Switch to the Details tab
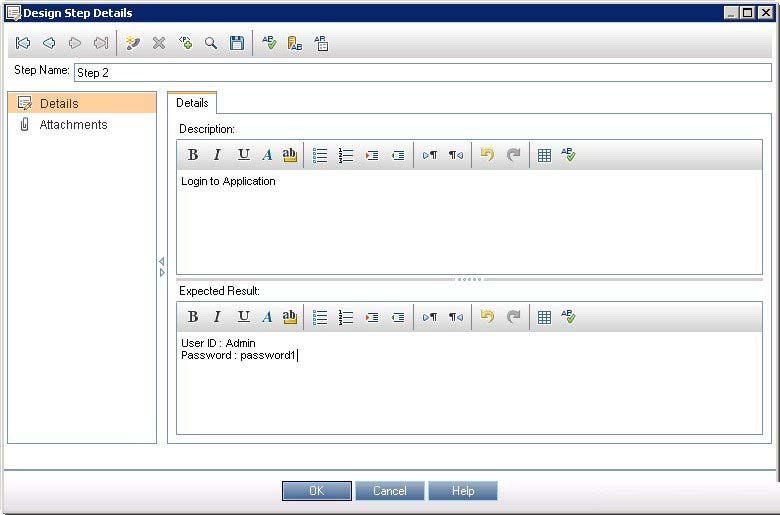Image resolution: width=780 pixels, height=515 pixels. [192, 103]
